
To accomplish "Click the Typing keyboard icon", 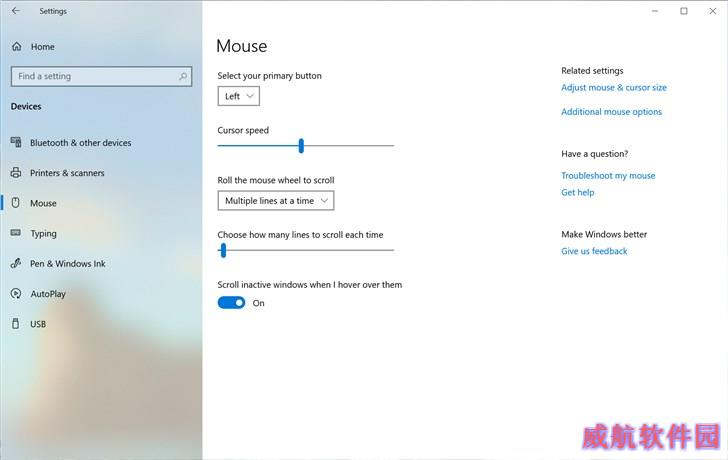I will tap(16, 233).
